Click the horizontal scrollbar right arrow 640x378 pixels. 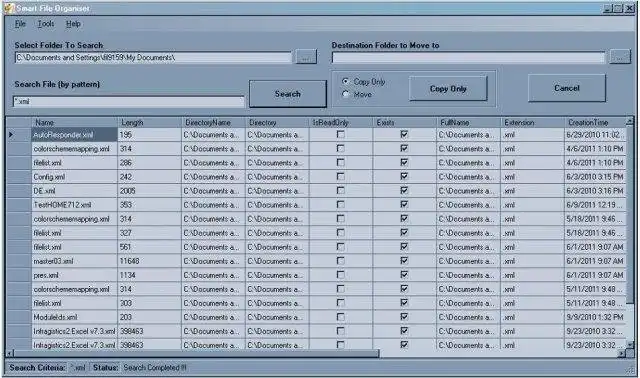622,354
